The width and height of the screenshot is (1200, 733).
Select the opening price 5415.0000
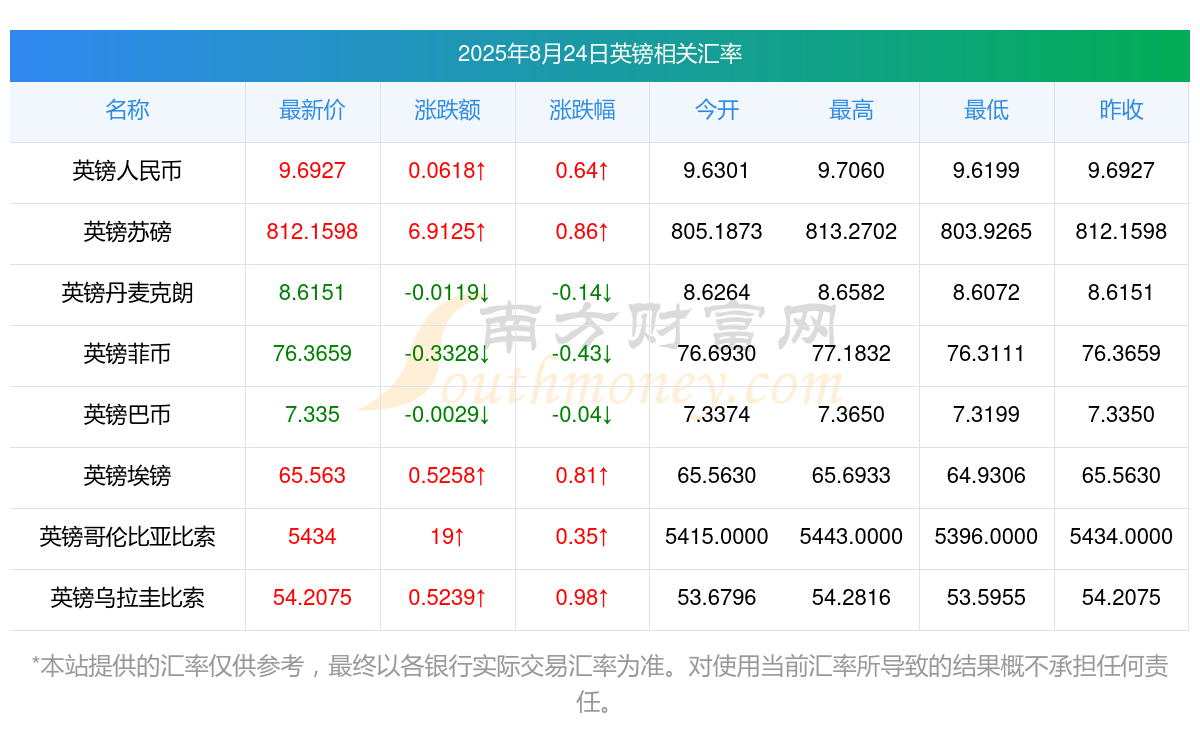coord(717,537)
